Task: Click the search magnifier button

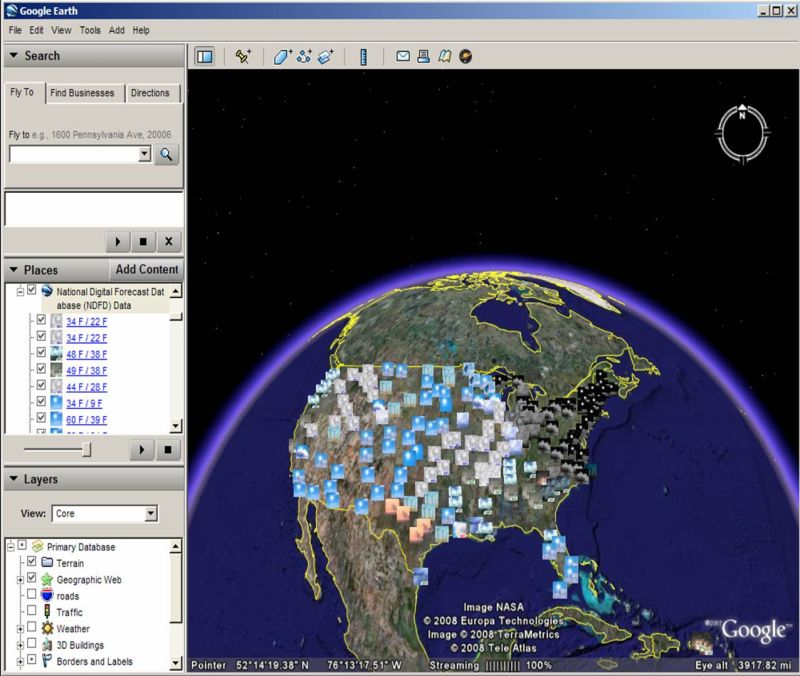Action: [x=166, y=154]
